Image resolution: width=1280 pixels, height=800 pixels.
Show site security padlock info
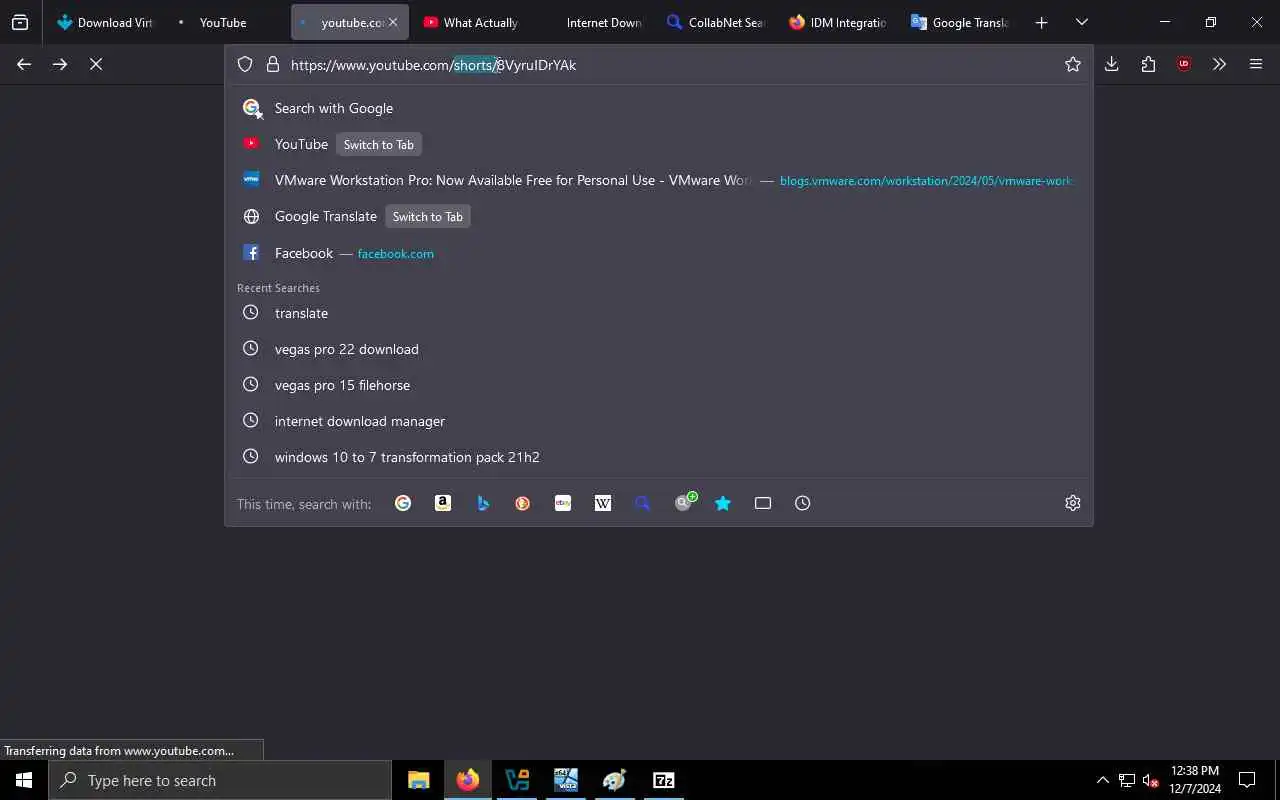tap(272, 65)
